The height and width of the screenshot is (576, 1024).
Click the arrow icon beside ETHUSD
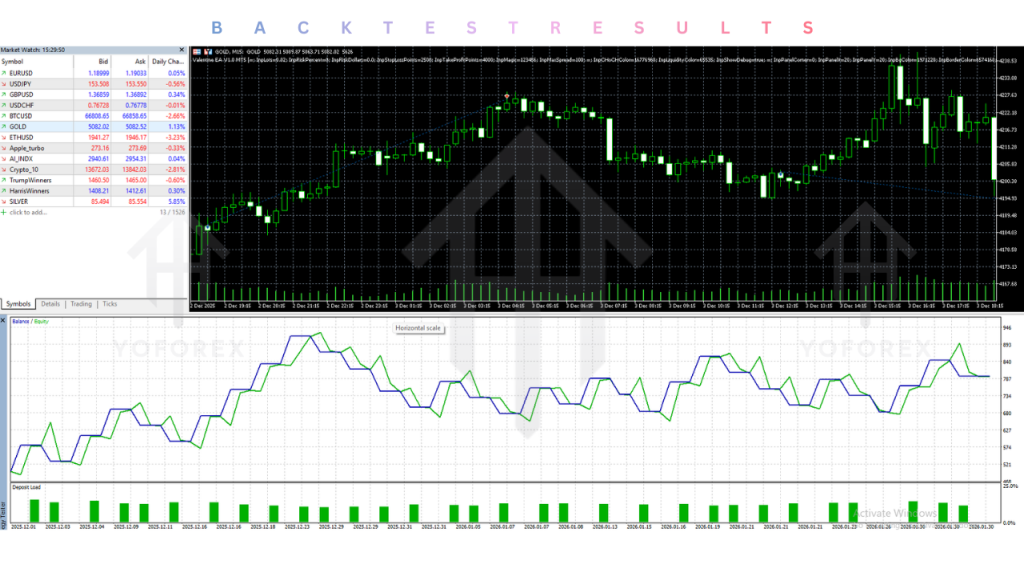pos(5,137)
